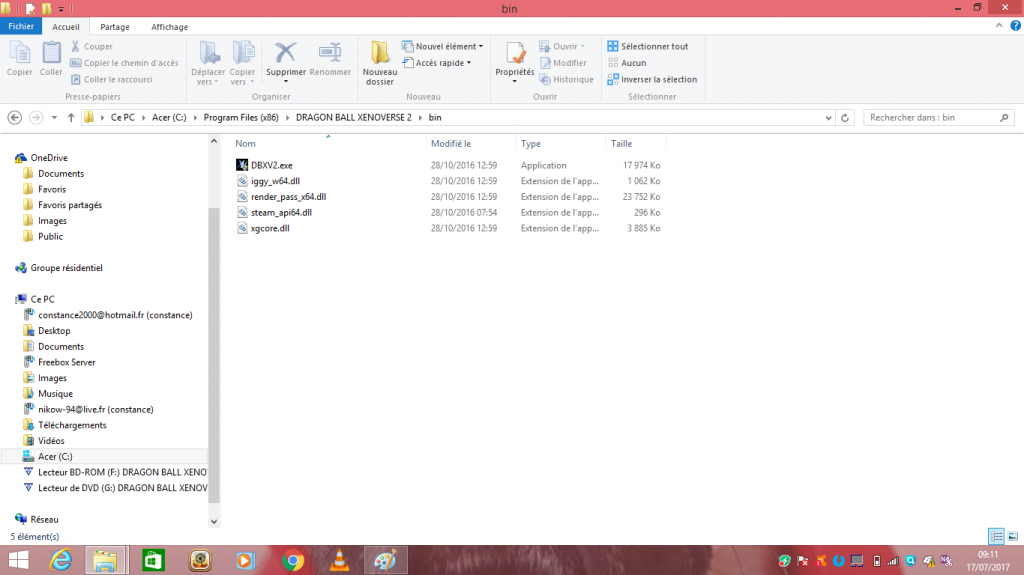Select the iggy_w64.dll file
This screenshot has height=575, width=1024.
[275, 181]
